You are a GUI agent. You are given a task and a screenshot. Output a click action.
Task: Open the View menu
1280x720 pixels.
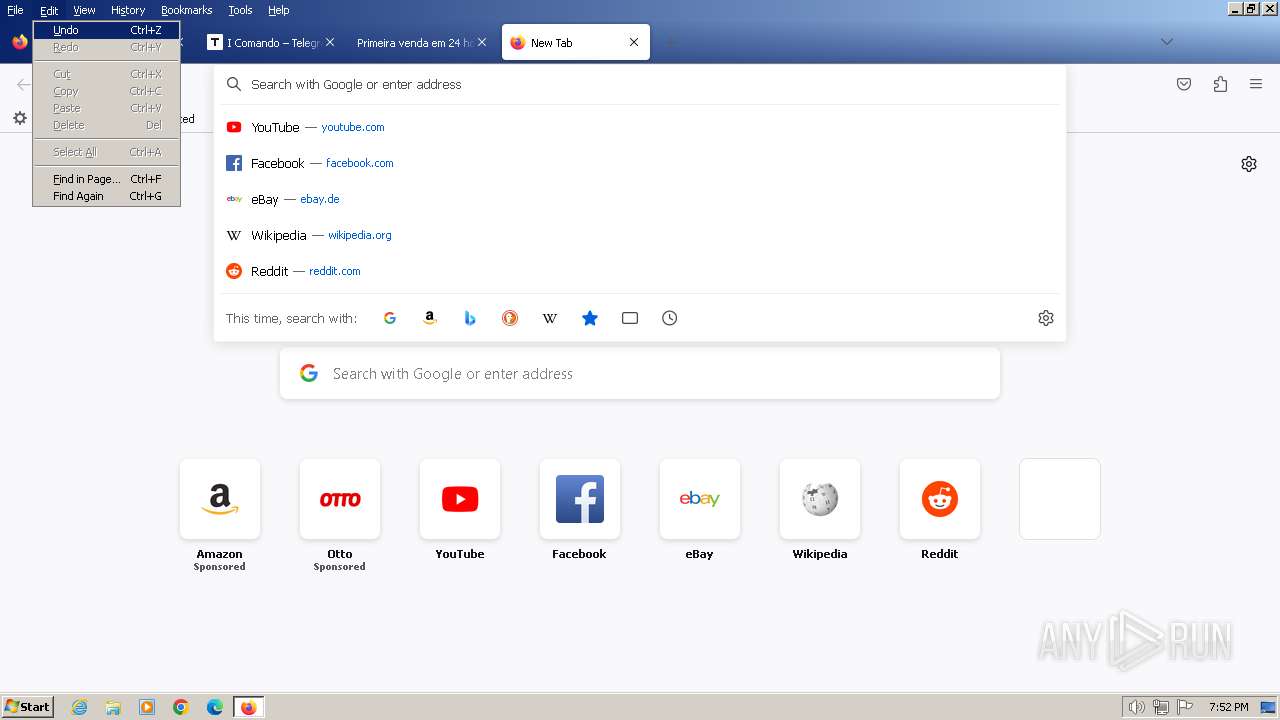coord(84,10)
